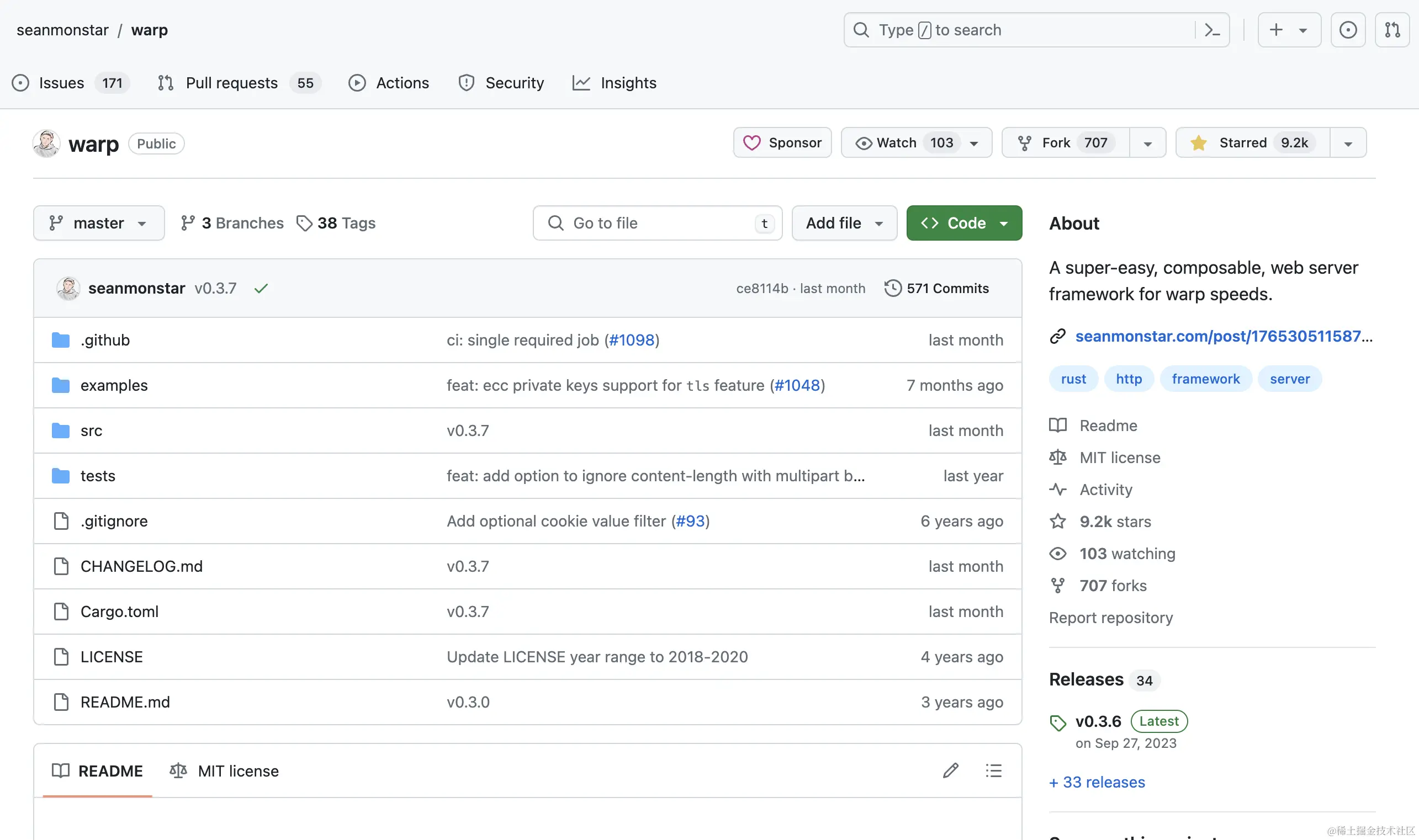
Task: Edit README using the pencil icon
Action: tap(950, 770)
